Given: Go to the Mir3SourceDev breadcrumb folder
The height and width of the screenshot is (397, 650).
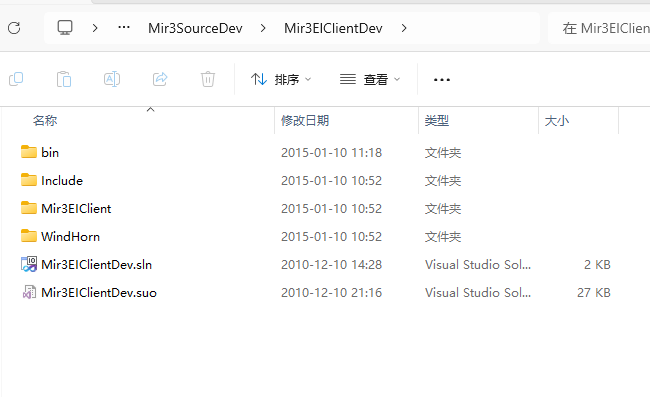Looking at the screenshot, I should [195, 28].
